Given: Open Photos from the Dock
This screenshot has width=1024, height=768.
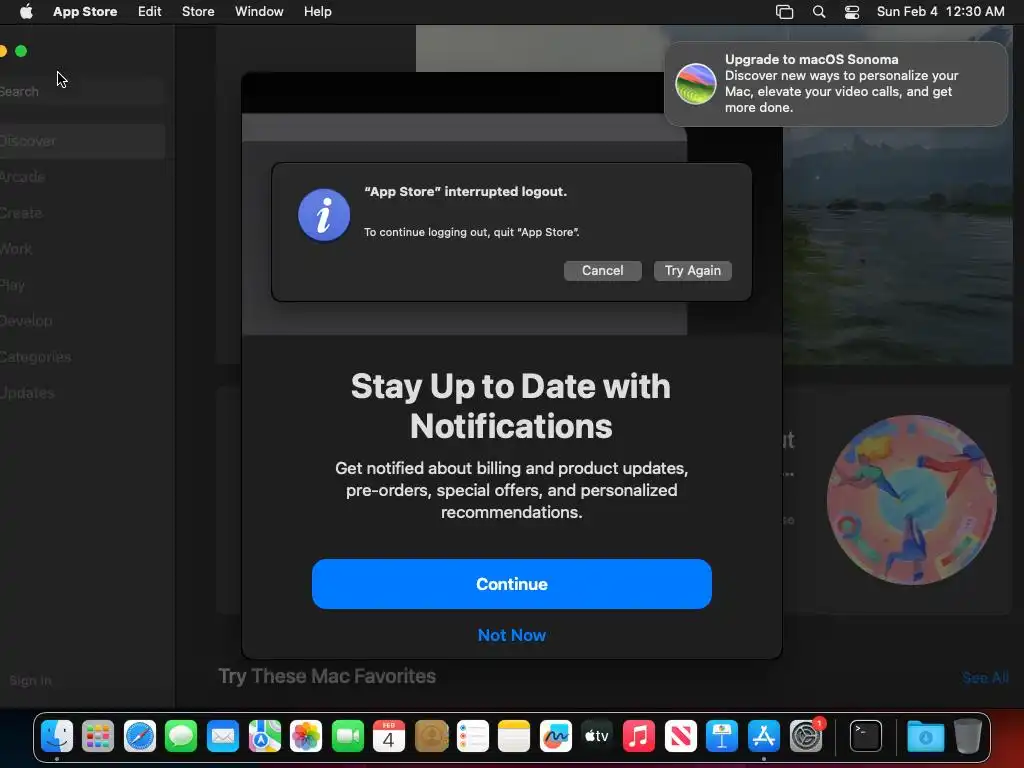Looking at the screenshot, I should [x=306, y=737].
